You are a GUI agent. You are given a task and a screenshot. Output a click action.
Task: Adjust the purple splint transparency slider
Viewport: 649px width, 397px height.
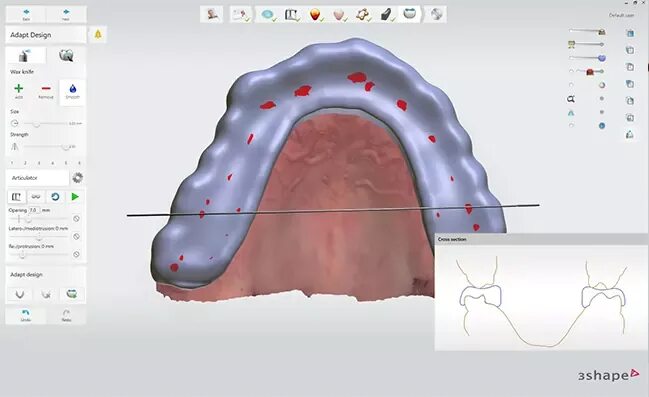tap(602, 58)
